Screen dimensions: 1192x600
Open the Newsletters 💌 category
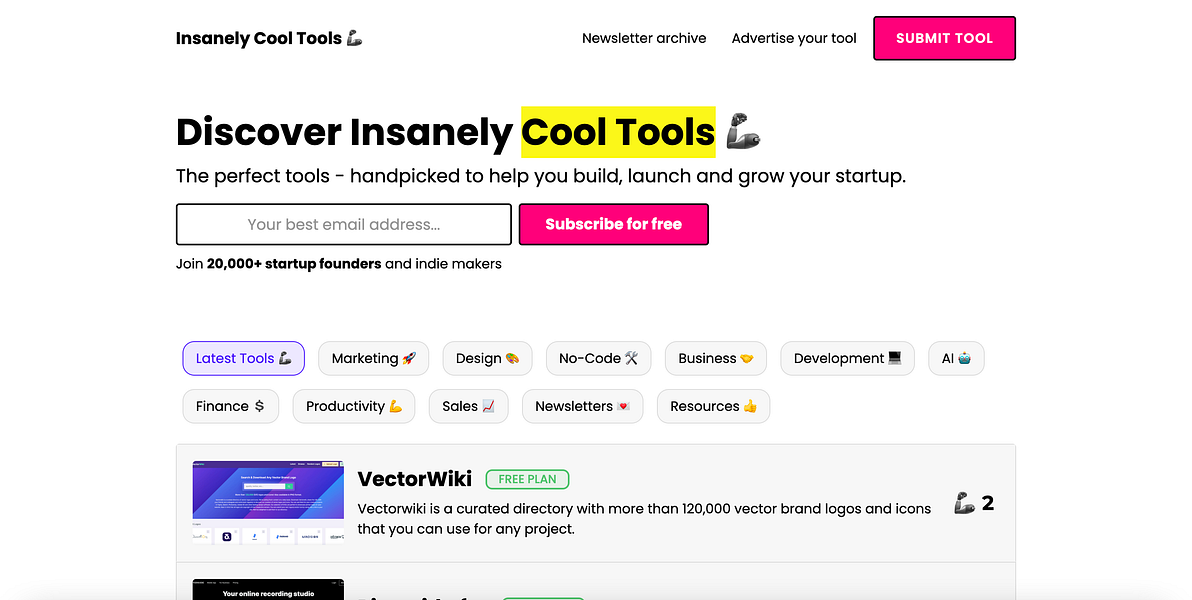click(x=582, y=406)
